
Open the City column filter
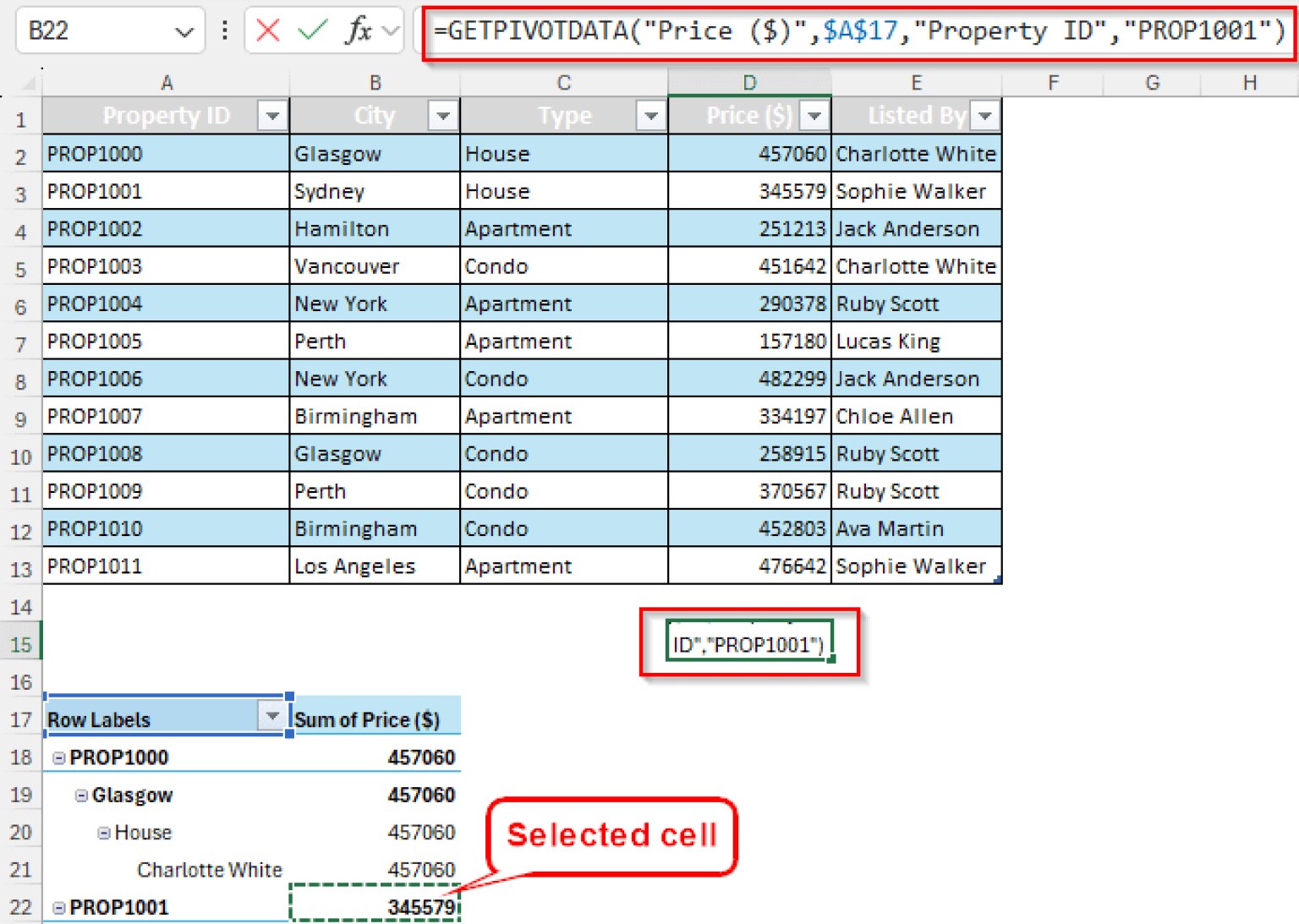tap(443, 116)
